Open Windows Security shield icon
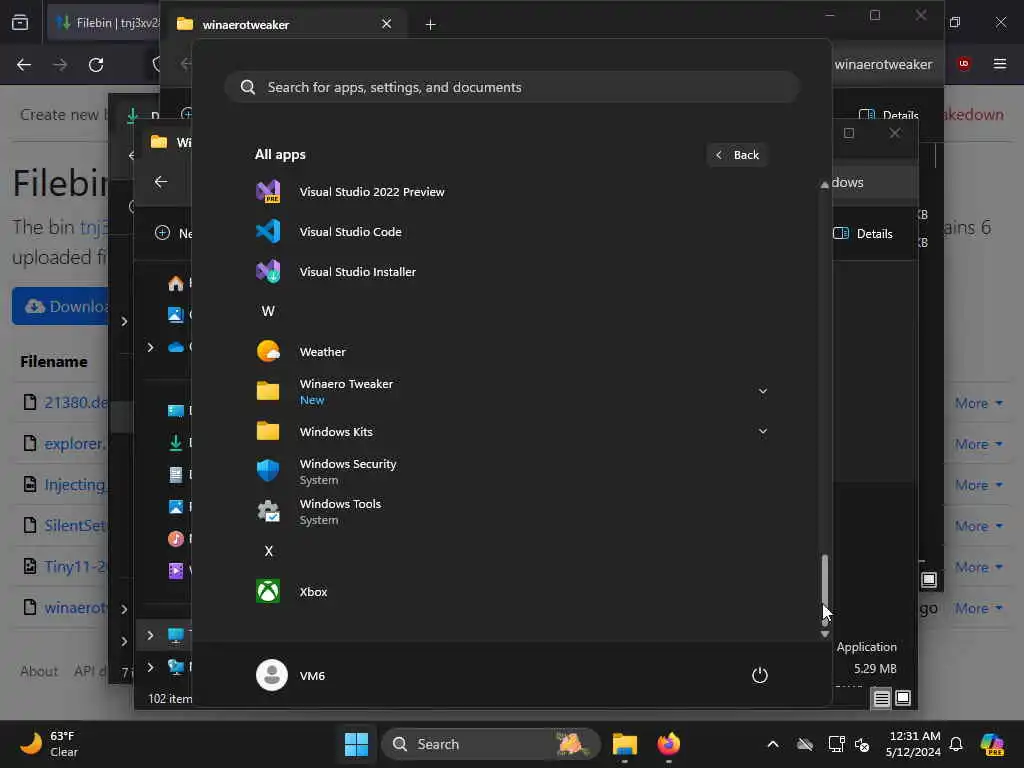Viewport: 1024px width, 768px height. (268, 471)
